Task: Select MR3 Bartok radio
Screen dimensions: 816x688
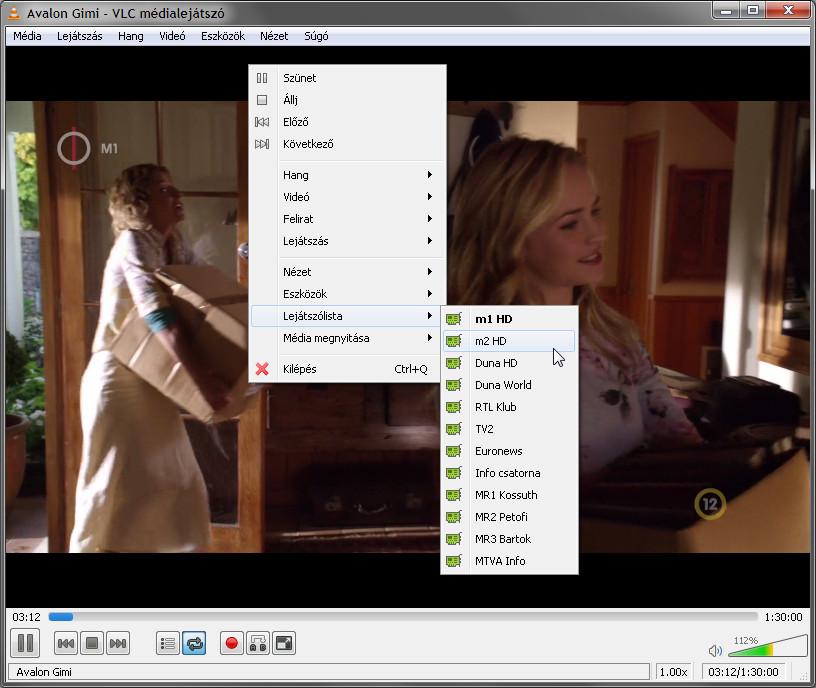Action: pyautogui.click(x=509, y=539)
